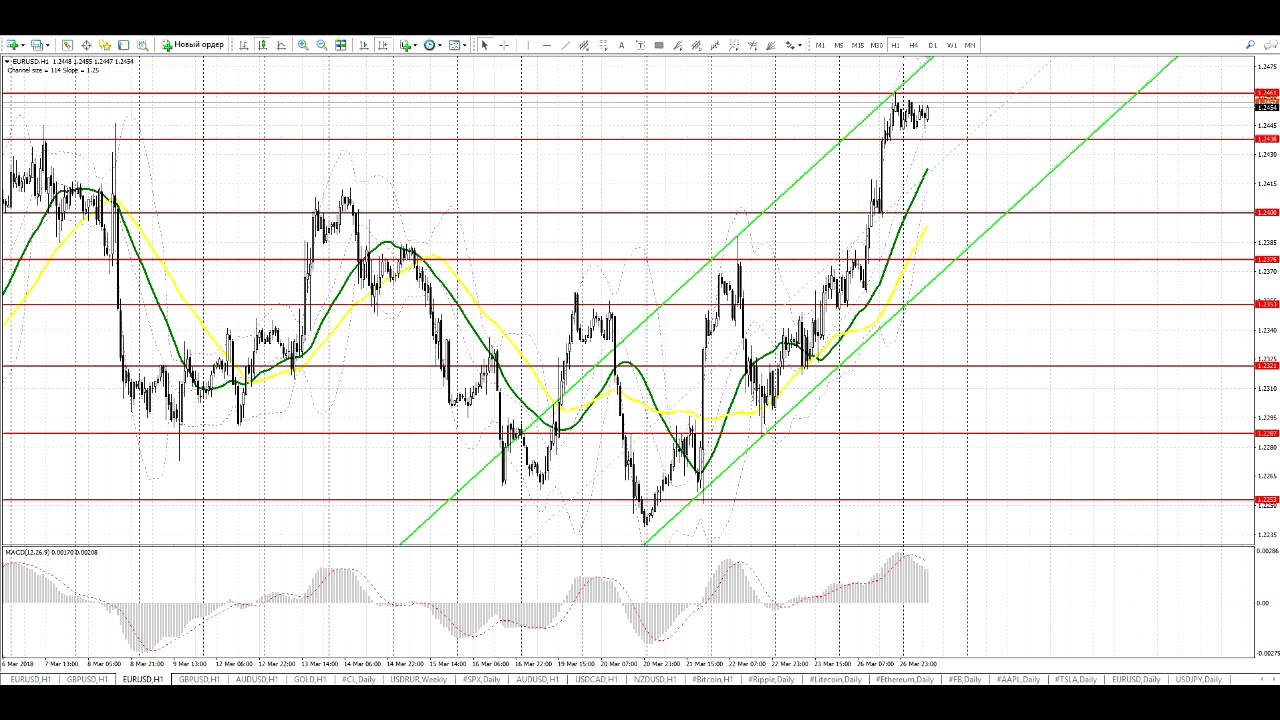Select the Cursor arrow tool
The image size is (1280, 720).
pyautogui.click(x=485, y=45)
